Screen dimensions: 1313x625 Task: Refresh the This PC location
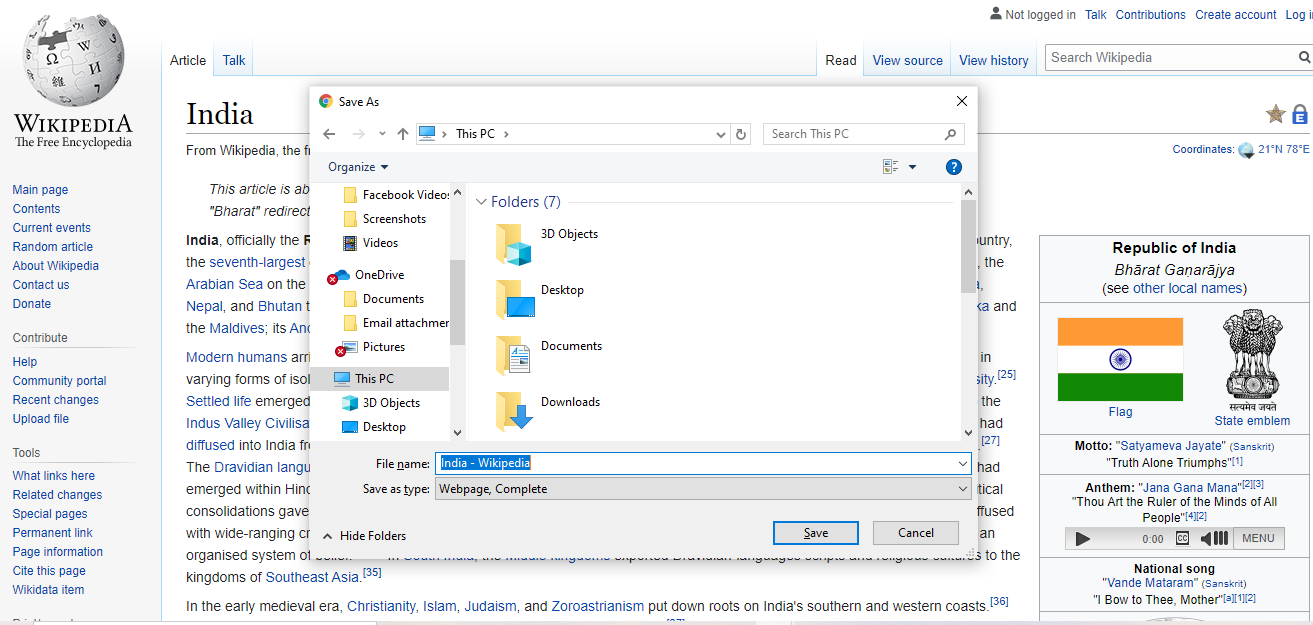[x=741, y=134]
